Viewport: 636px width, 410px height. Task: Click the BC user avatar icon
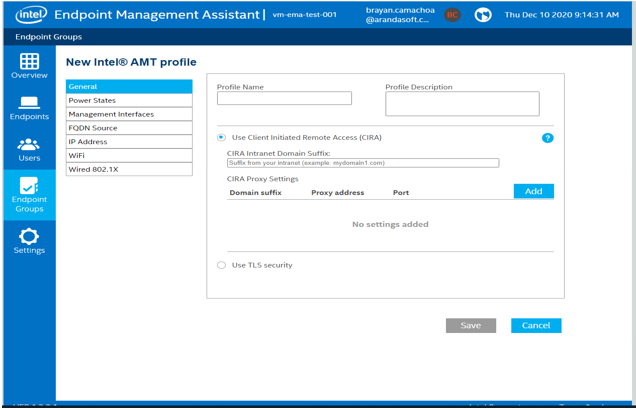[x=452, y=15]
